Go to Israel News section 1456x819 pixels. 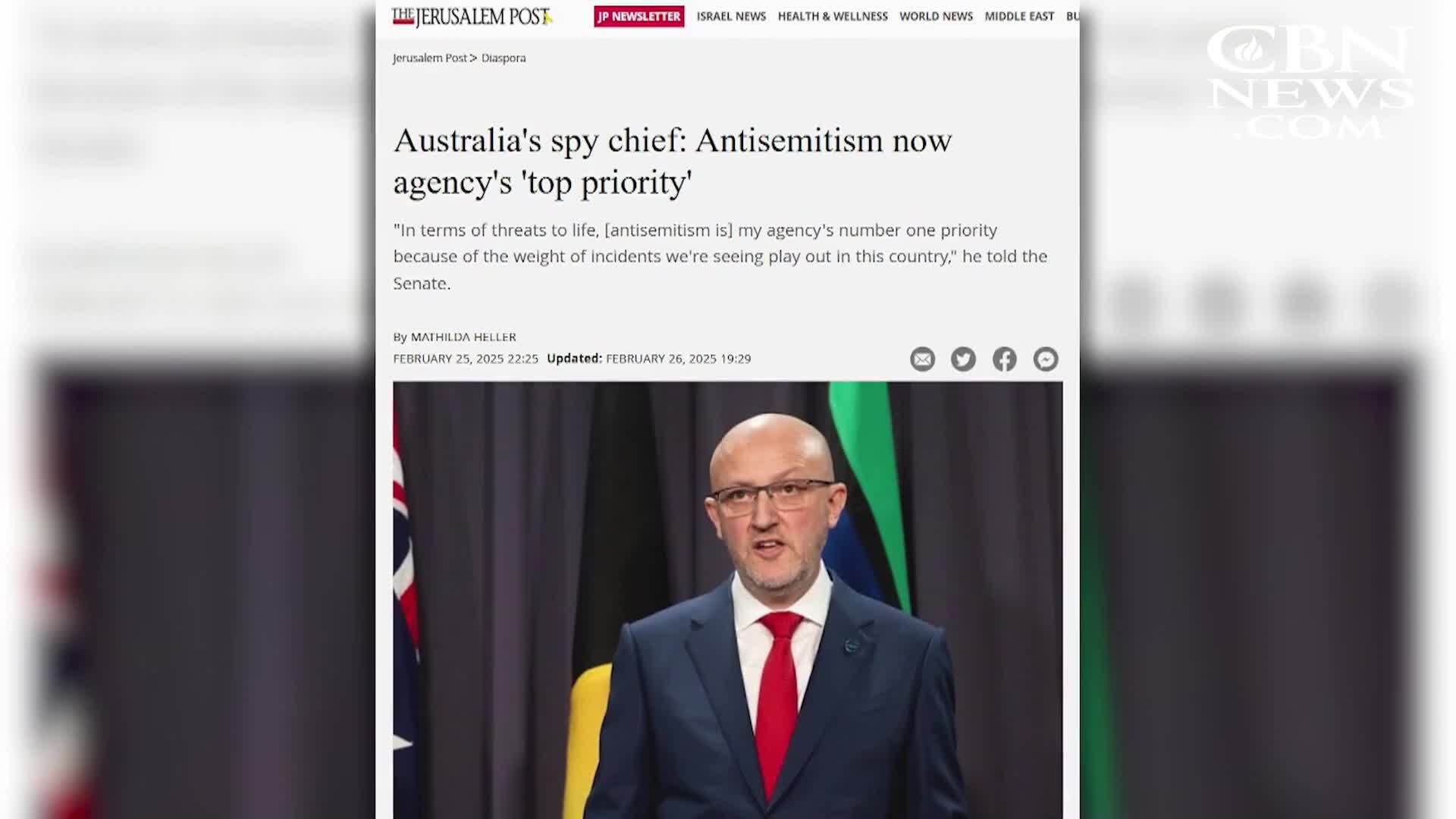click(731, 16)
